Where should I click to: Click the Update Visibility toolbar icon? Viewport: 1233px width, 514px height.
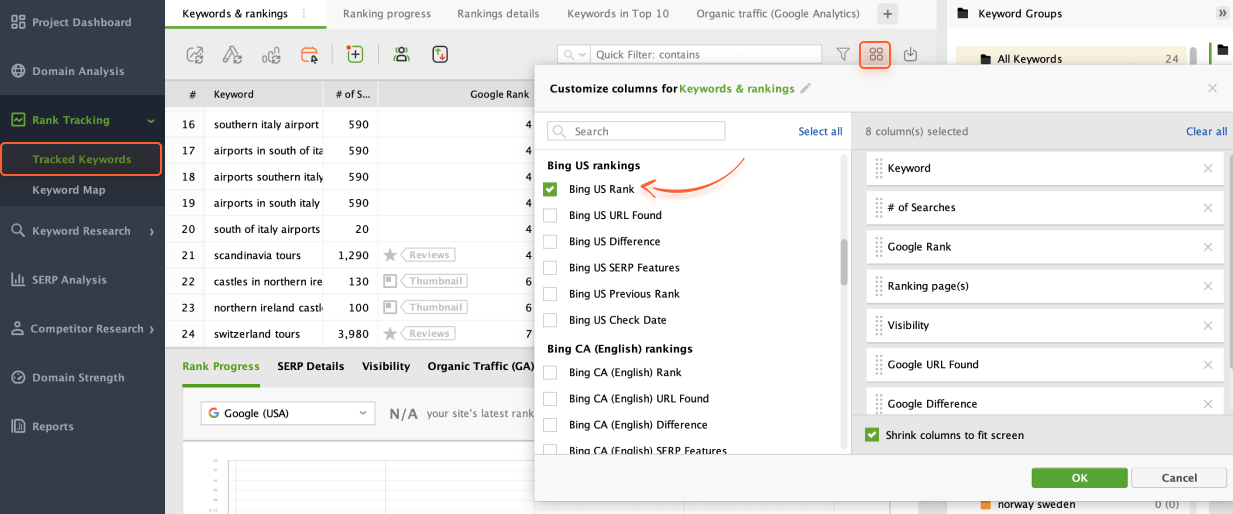point(232,55)
